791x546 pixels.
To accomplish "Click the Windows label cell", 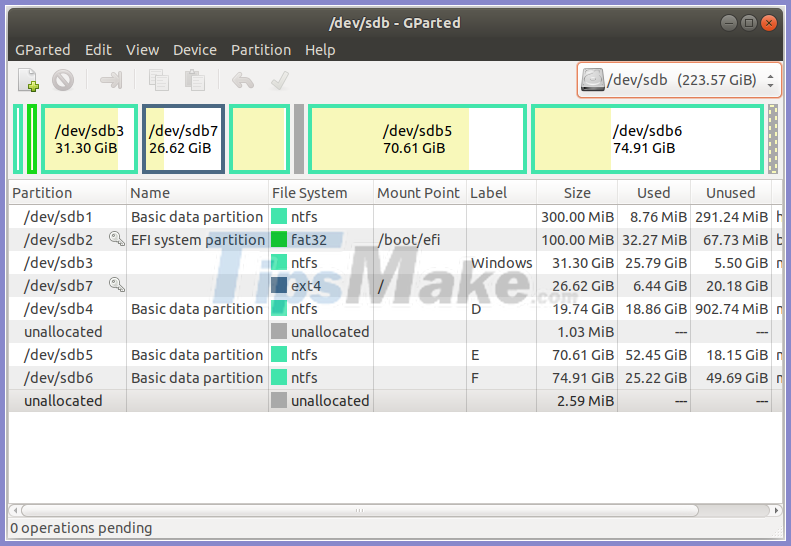I will click(501, 263).
